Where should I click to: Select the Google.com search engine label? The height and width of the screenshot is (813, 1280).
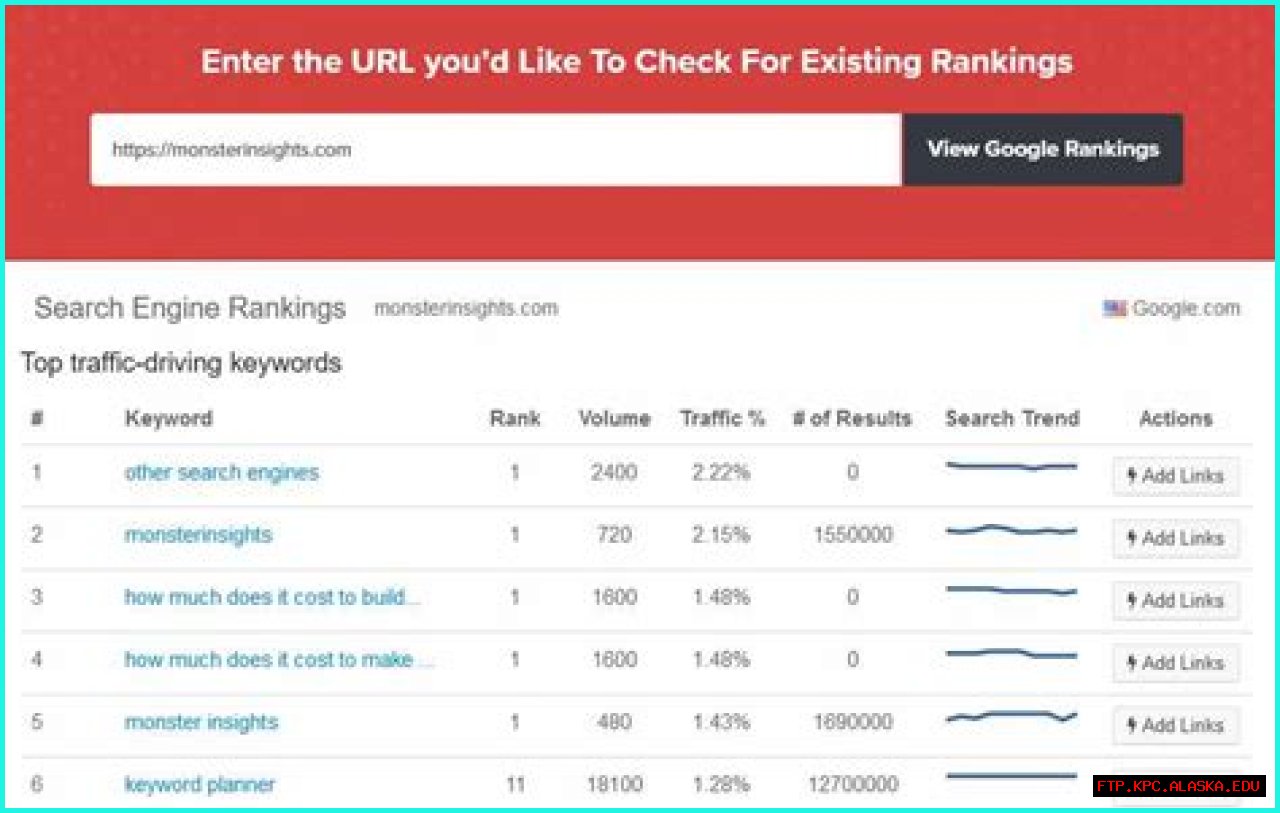[x=1186, y=308]
